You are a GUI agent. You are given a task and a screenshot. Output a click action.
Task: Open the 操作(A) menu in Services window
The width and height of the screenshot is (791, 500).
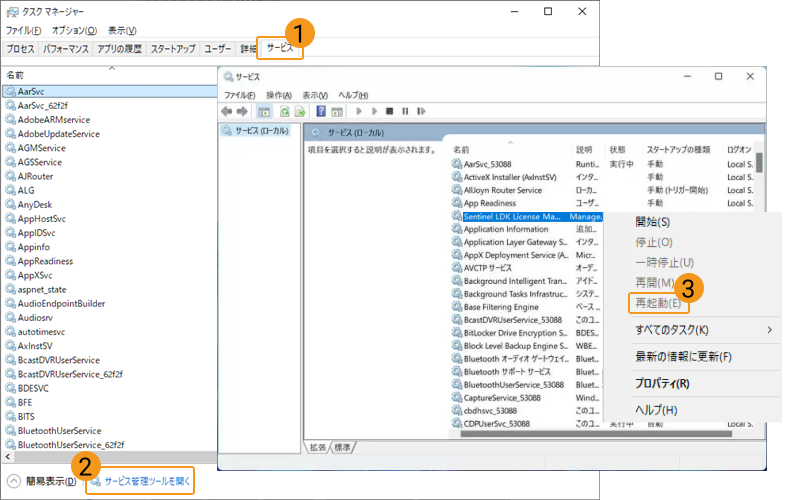(x=279, y=95)
